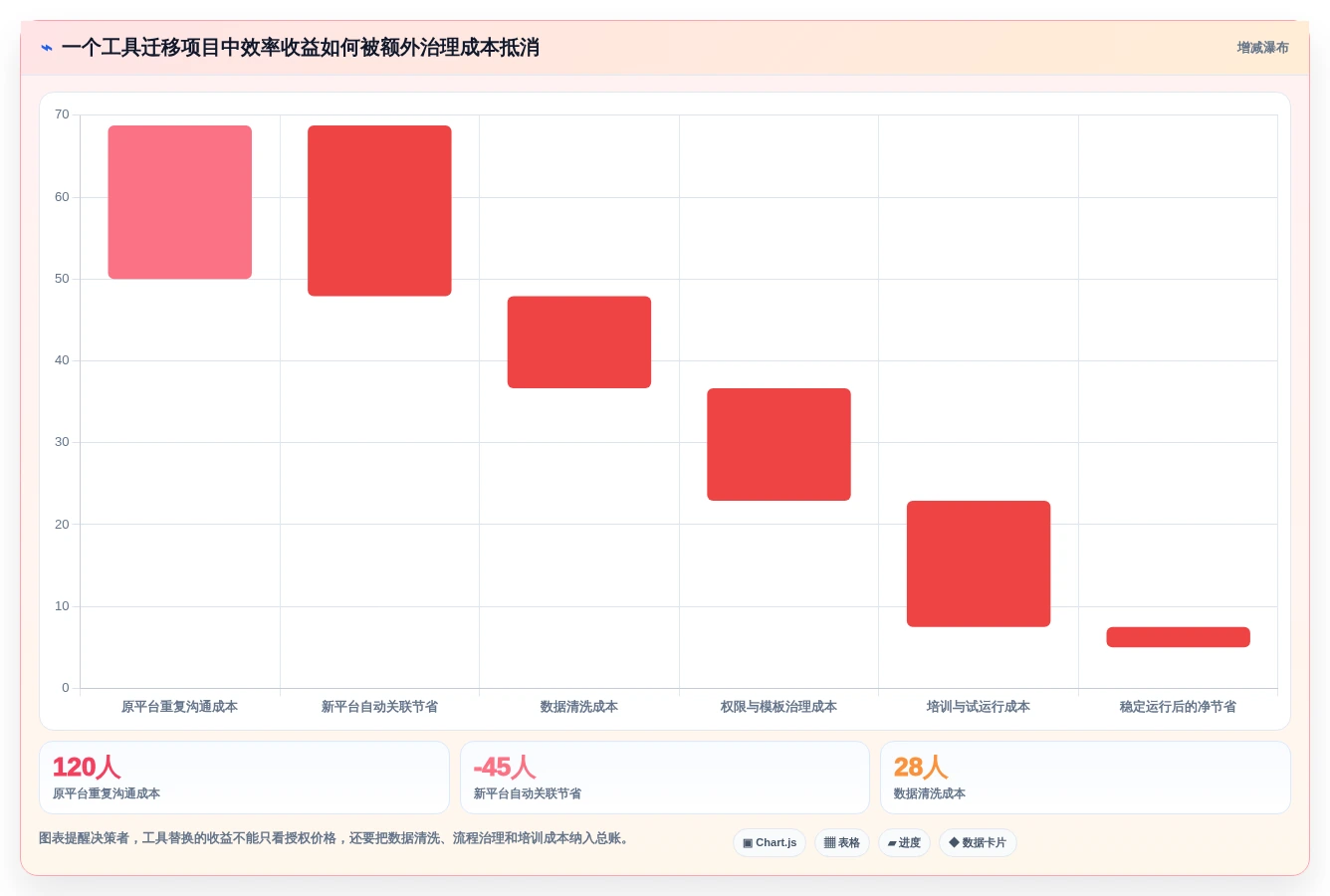1330x896 pixels.
Task: Click the lightning icon beside the title
Action: [x=46, y=48]
